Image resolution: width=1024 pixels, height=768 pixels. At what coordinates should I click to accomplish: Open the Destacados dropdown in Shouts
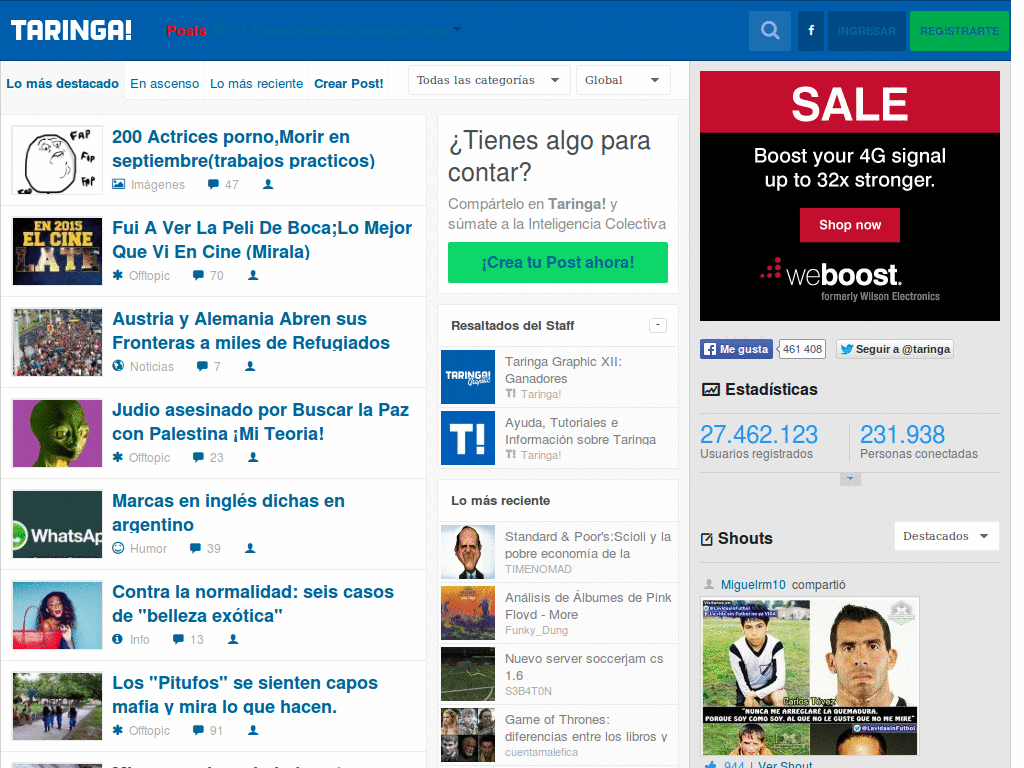click(x=945, y=536)
